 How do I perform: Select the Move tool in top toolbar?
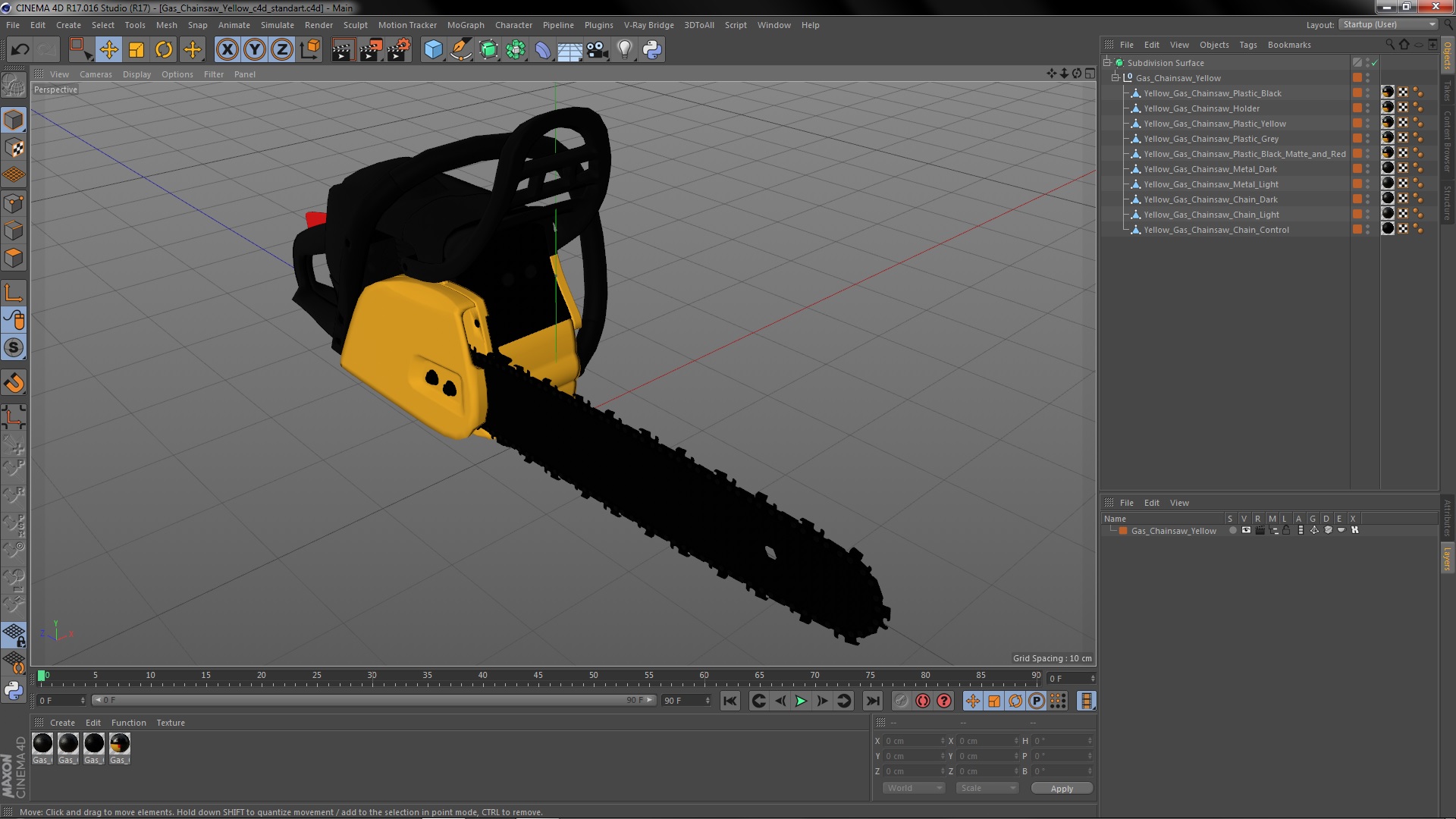[108, 50]
